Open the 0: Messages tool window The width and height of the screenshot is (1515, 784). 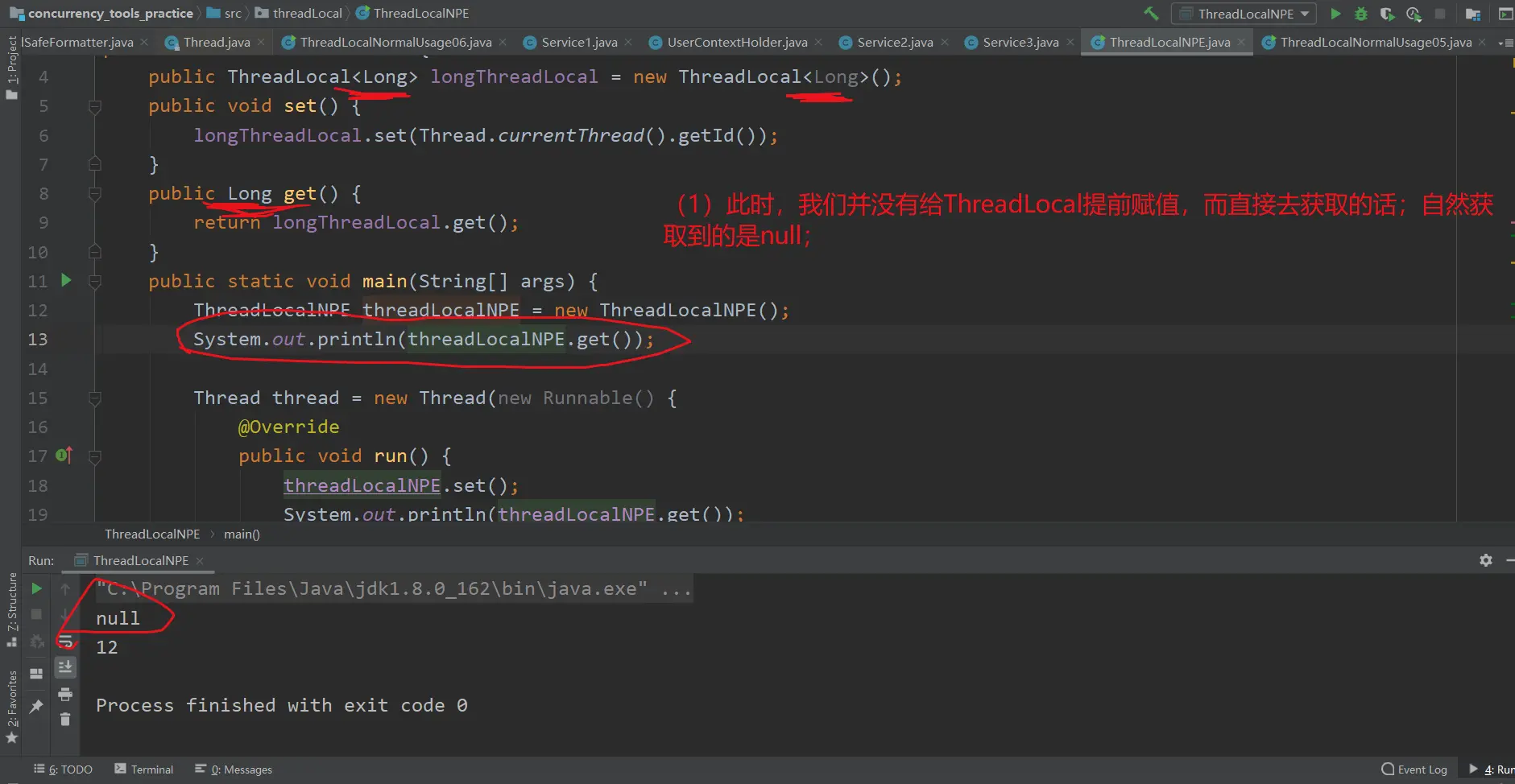[x=234, y=770]
